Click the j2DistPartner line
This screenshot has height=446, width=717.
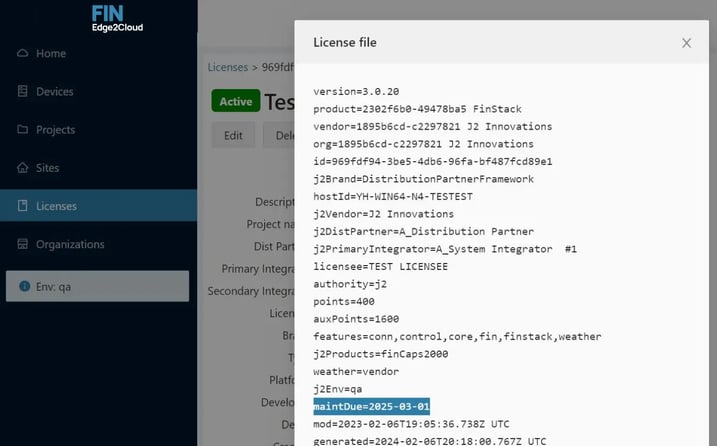click(x=423, y=231)
